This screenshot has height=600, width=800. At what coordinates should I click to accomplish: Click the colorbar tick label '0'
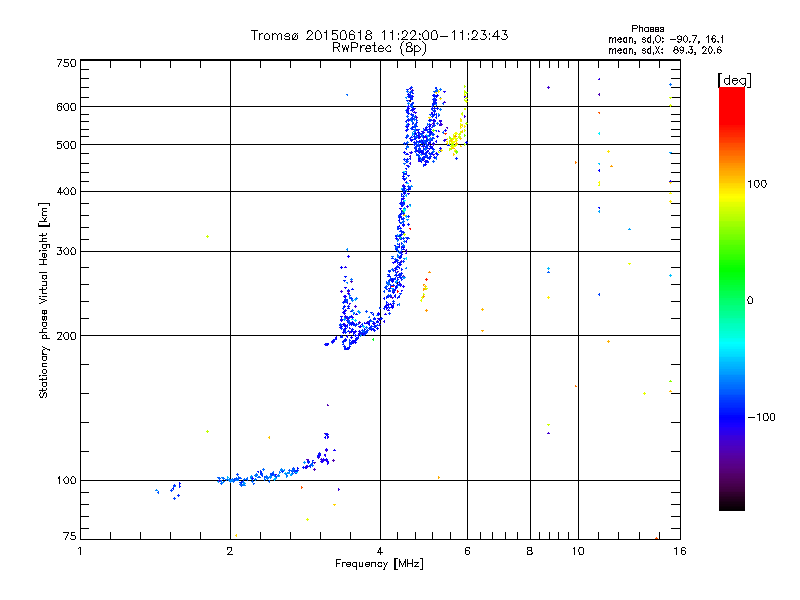click(750, 301)
